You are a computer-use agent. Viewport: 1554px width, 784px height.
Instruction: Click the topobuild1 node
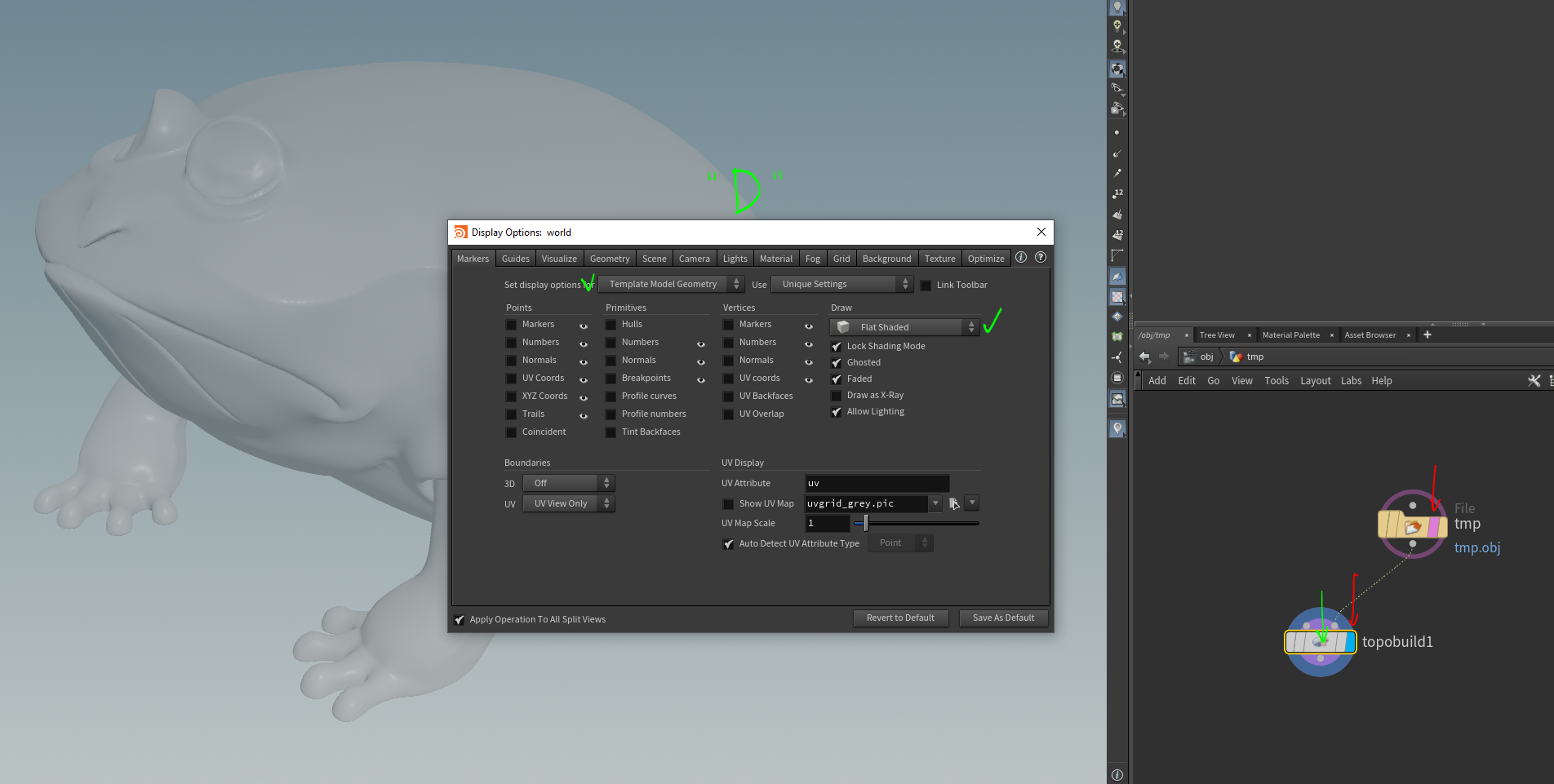point(1320,642)
